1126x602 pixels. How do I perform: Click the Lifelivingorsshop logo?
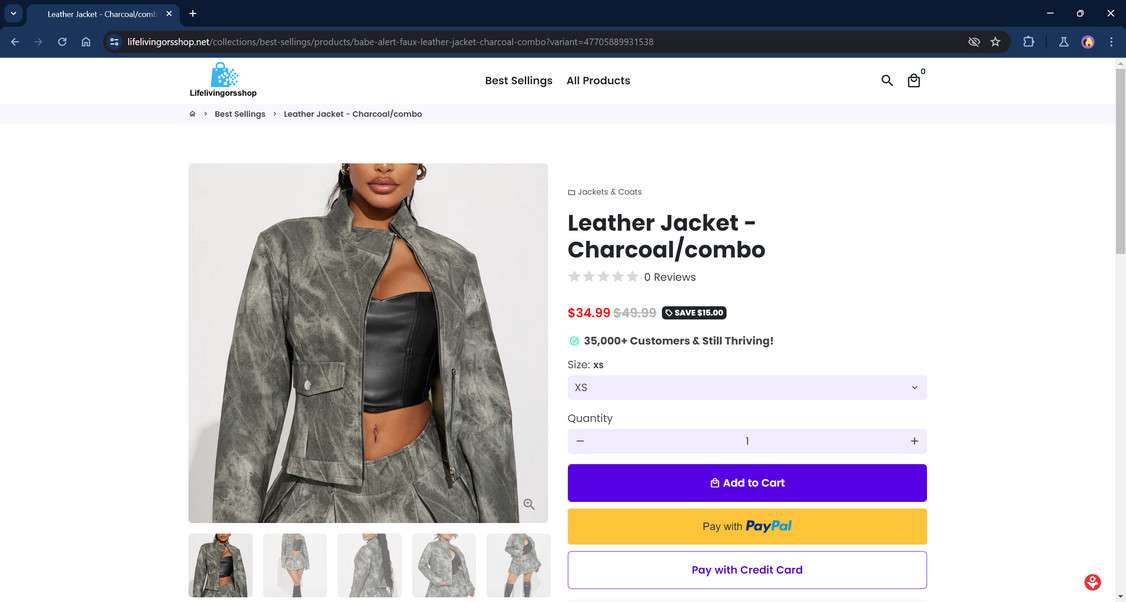point(223,80)
